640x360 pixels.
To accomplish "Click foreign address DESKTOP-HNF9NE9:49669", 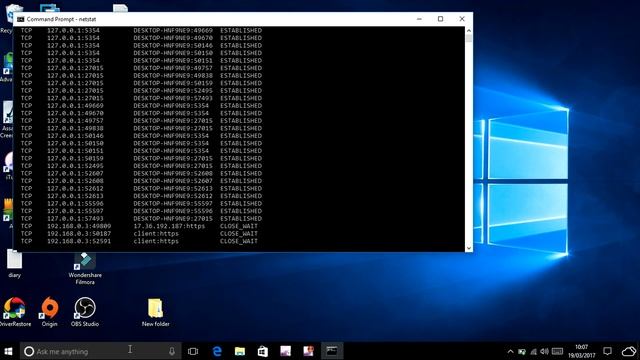I will [x=173, y=31].
